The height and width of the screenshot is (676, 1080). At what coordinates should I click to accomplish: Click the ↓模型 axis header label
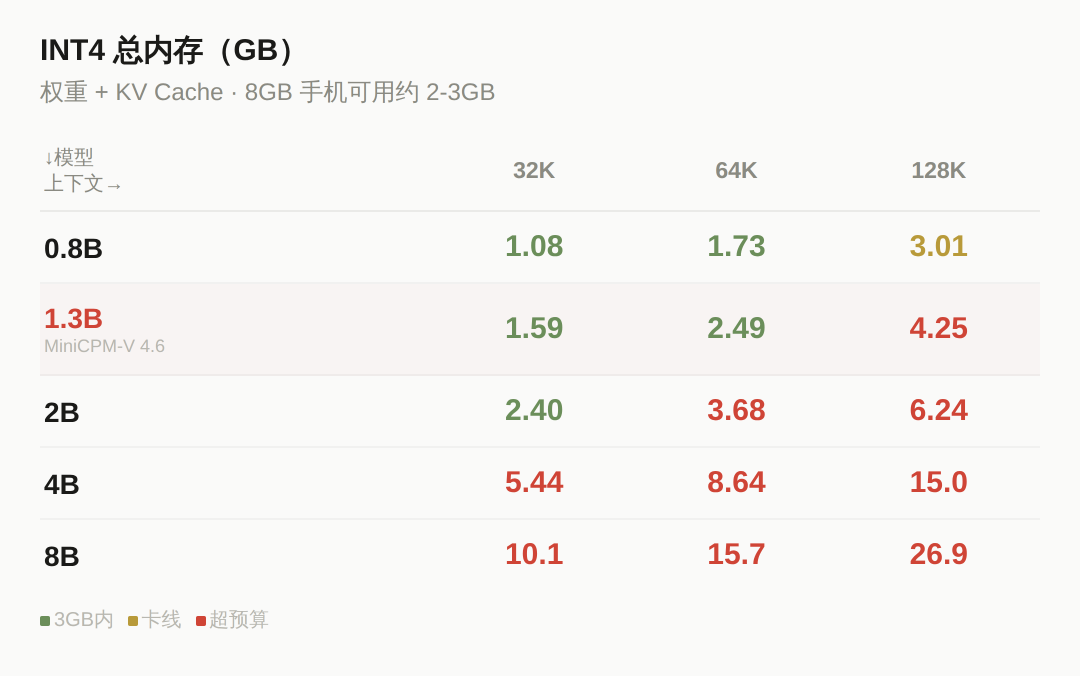click(x=69, y=158)
